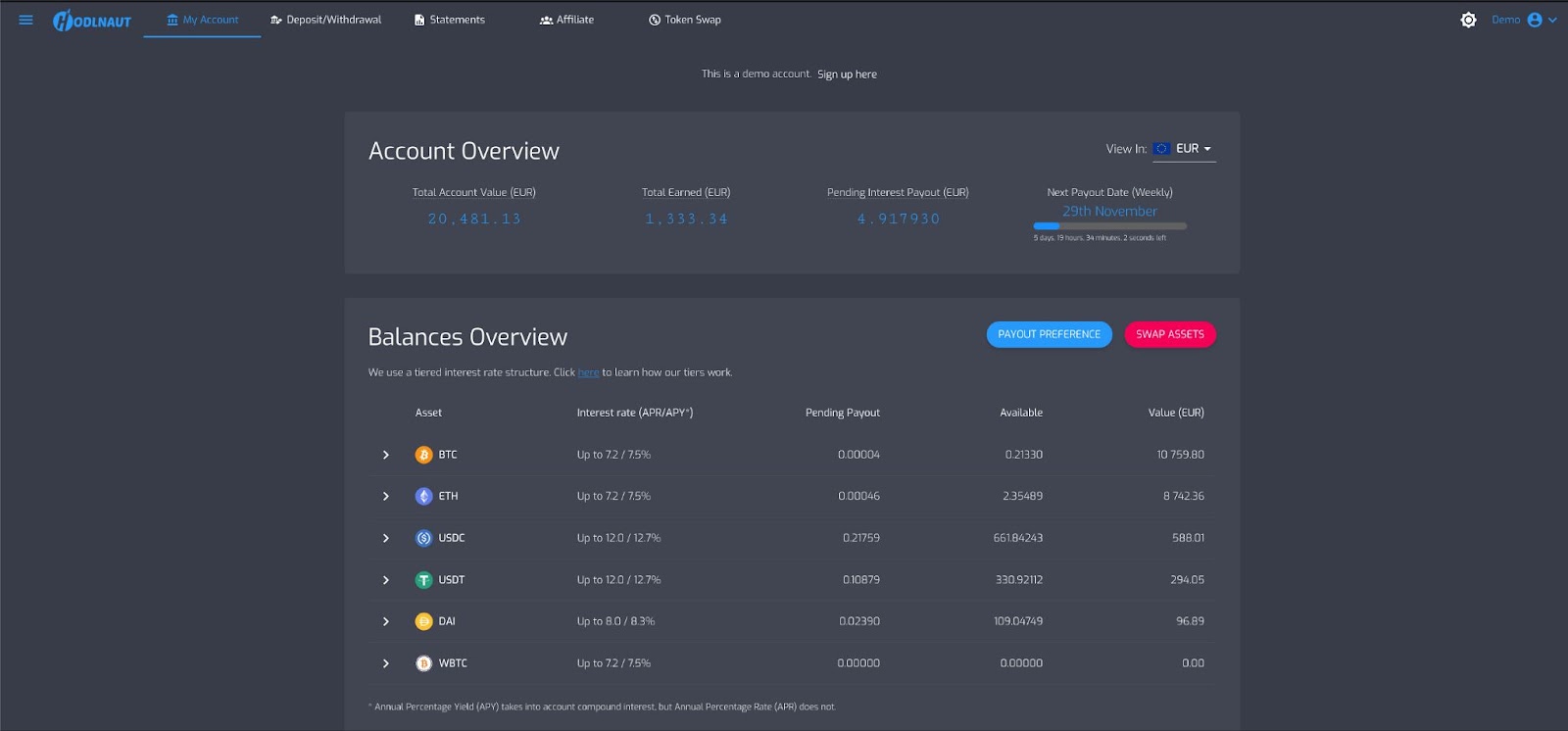The height and width of the screenshot is (731, 1568).
Task: Expand the ETH row
Action: [386, 497]
